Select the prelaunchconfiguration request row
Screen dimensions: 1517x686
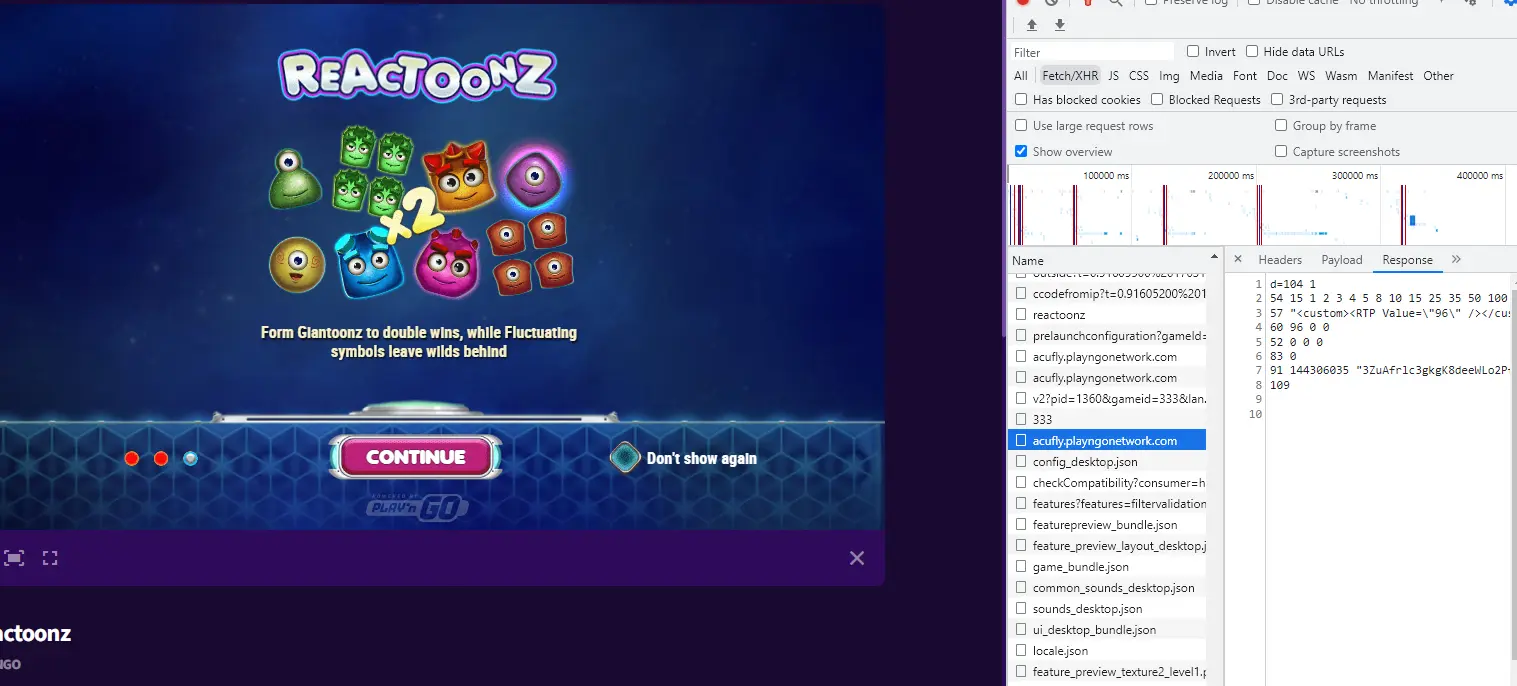coord(1107,335)
